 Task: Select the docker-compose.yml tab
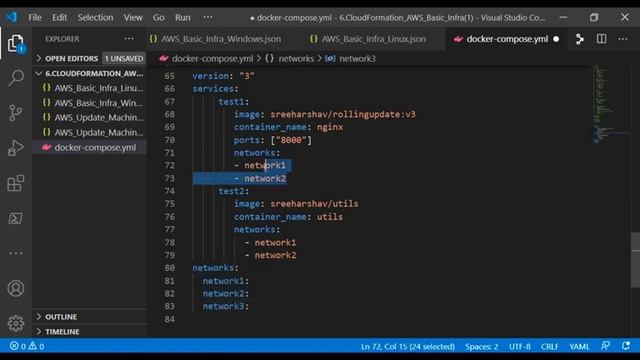coord(507,39)
